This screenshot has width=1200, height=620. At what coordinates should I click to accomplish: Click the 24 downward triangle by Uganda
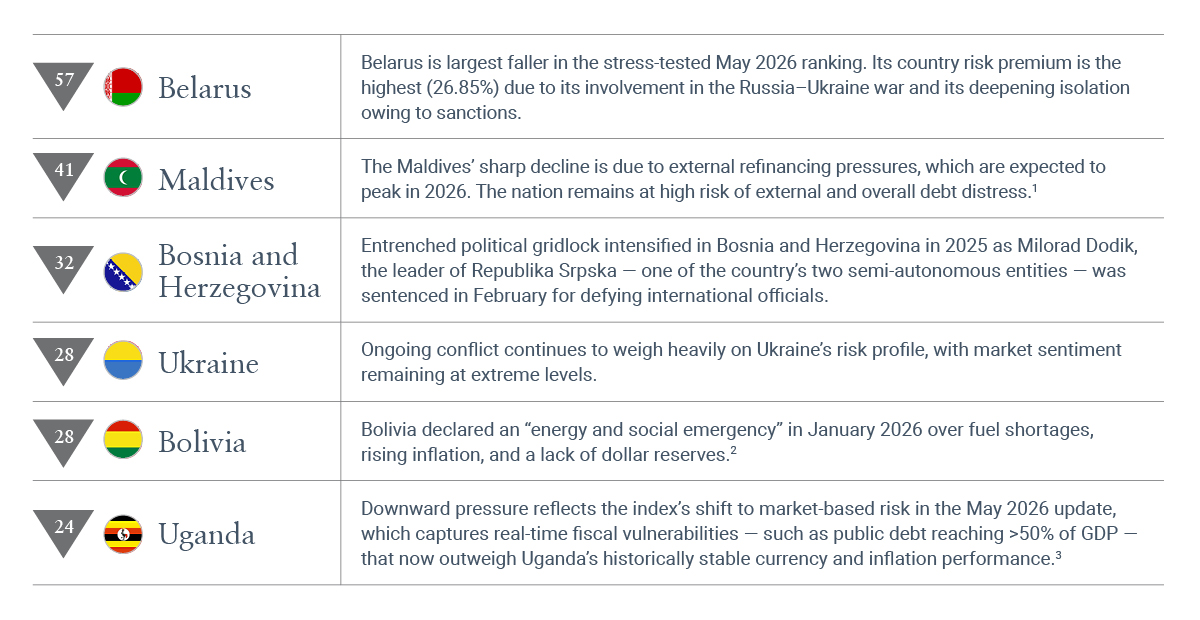64,531
